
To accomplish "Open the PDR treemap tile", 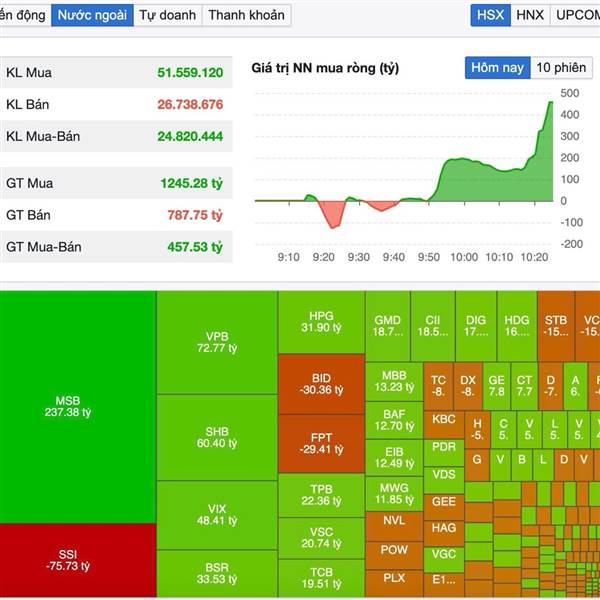I will [444, 452].
